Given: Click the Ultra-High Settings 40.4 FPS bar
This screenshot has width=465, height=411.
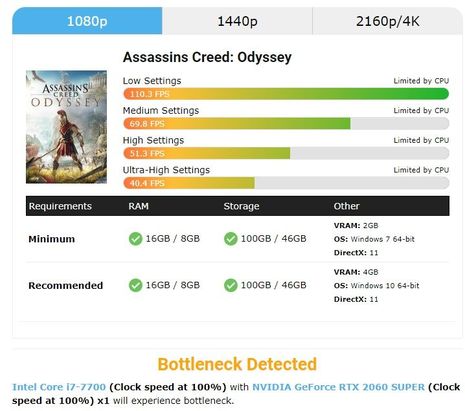Looking at the screenshot, I should click(x=286, y=183).
